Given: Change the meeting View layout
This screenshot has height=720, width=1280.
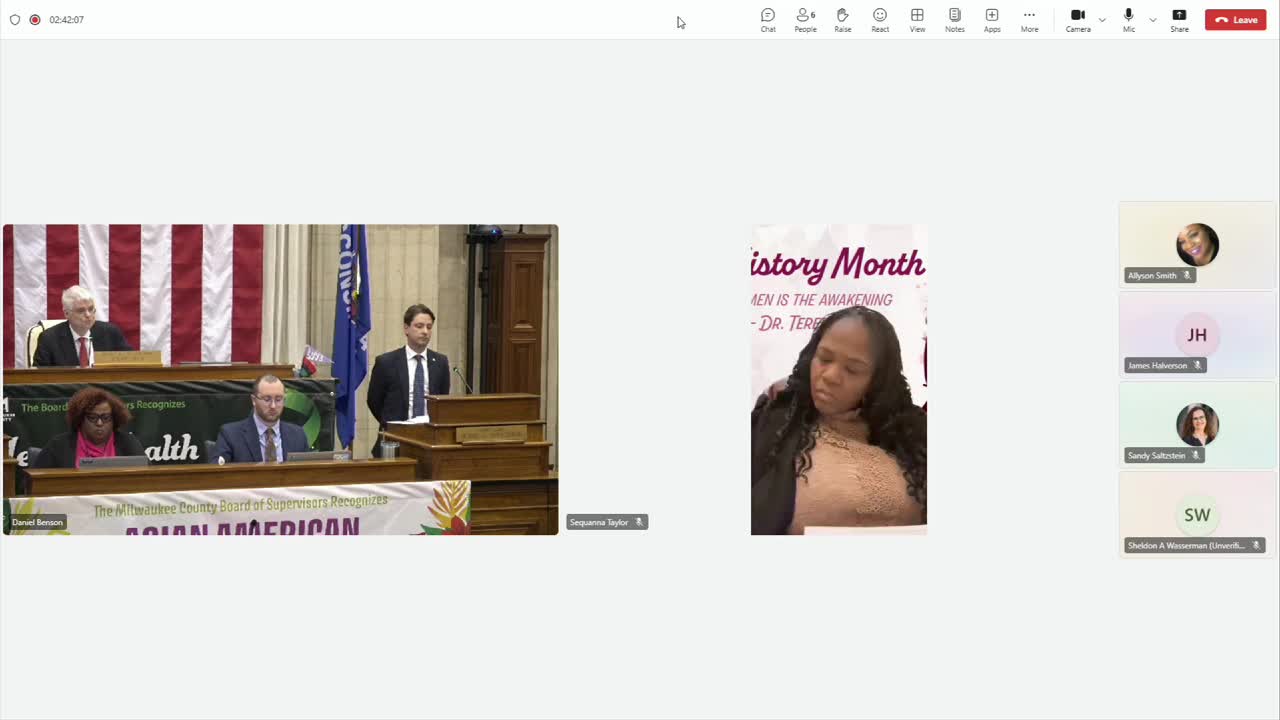Looking at the screenshot, I should [x=917, y=20].
